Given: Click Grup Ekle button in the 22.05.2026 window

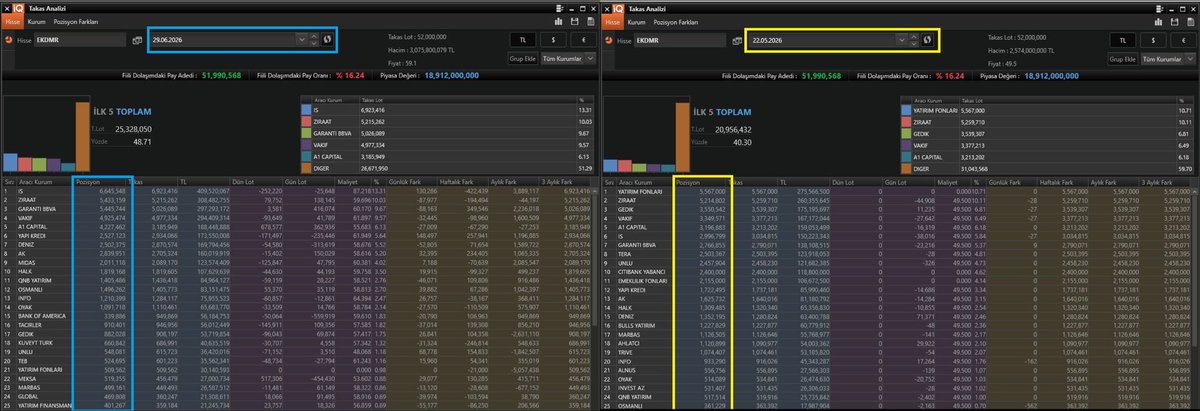Looking at the screenshot, I should 1124,60.
